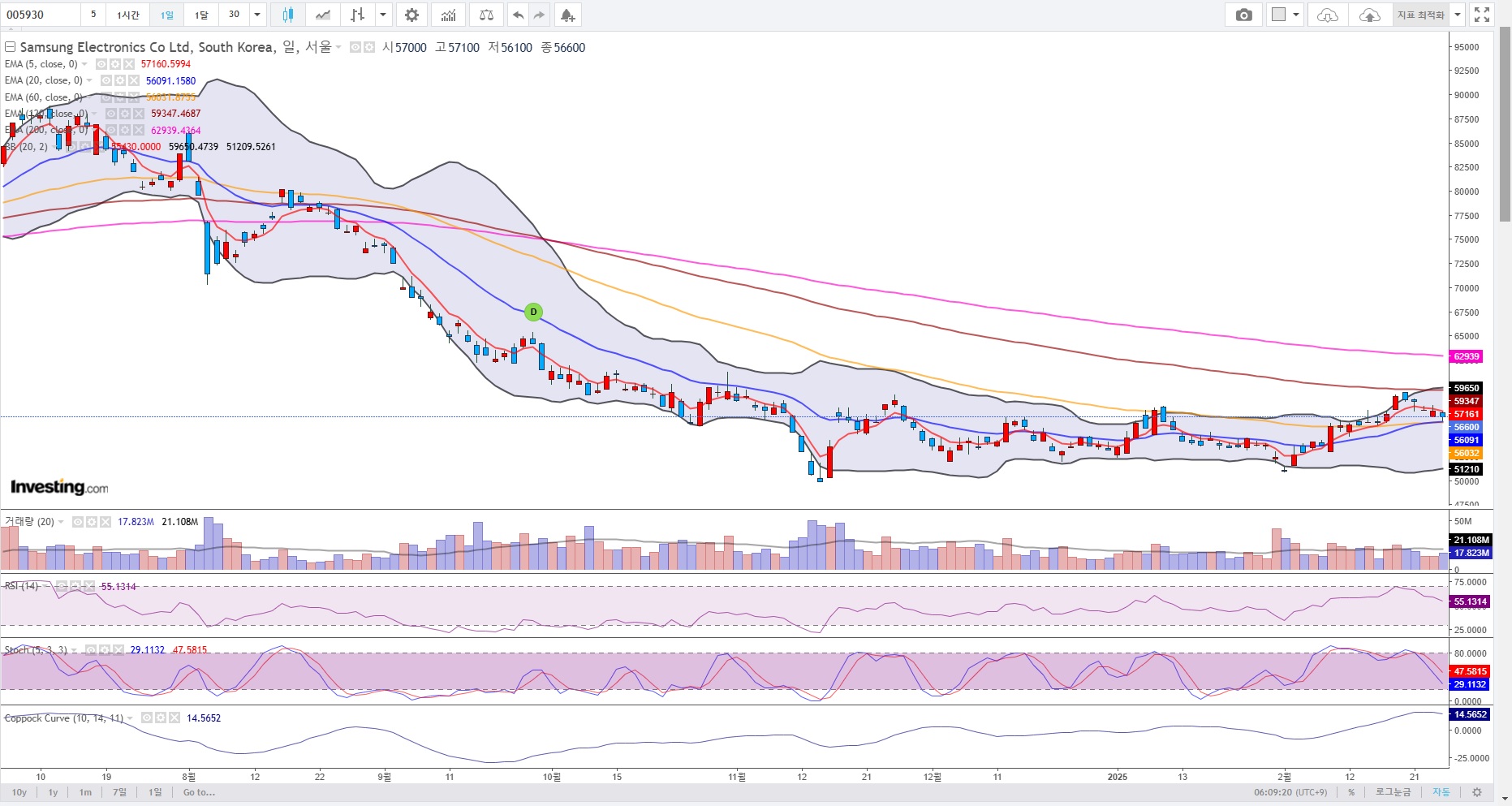Open the Go to... date dialog
Viewport: 1512px width, 806px height.
pos(199,792)
